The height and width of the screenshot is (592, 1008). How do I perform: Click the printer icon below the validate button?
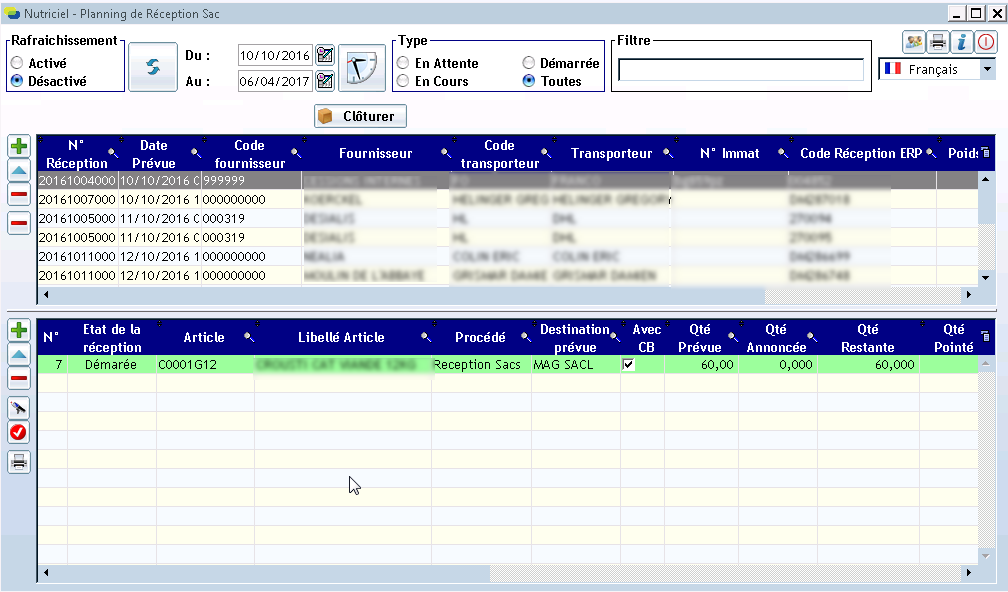[x=18, y=461]
